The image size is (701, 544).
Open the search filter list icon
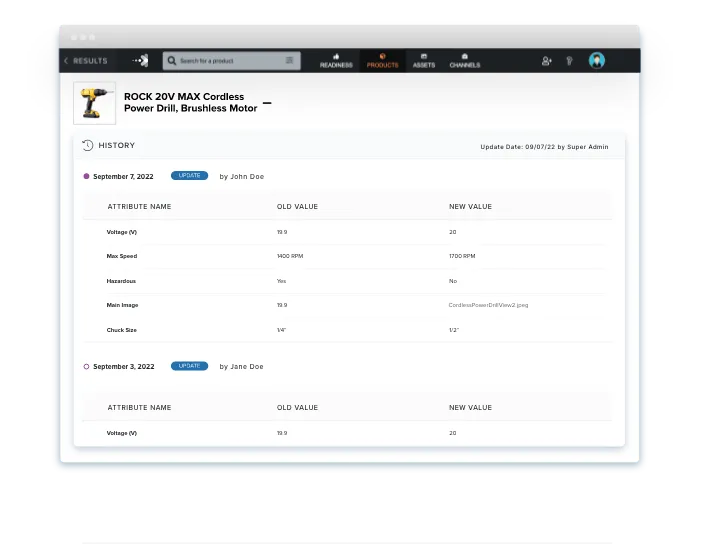(290, 61)
